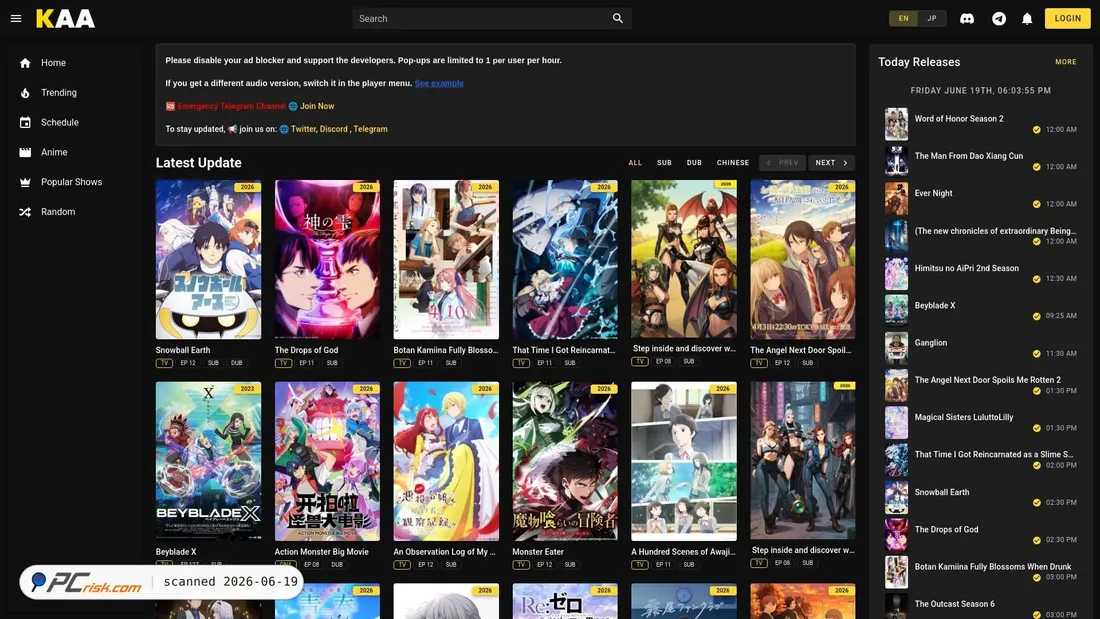Open That Time I Got Reincarnated poster
The height and width of the screenshot is (619, 1100).
point(565,260)
